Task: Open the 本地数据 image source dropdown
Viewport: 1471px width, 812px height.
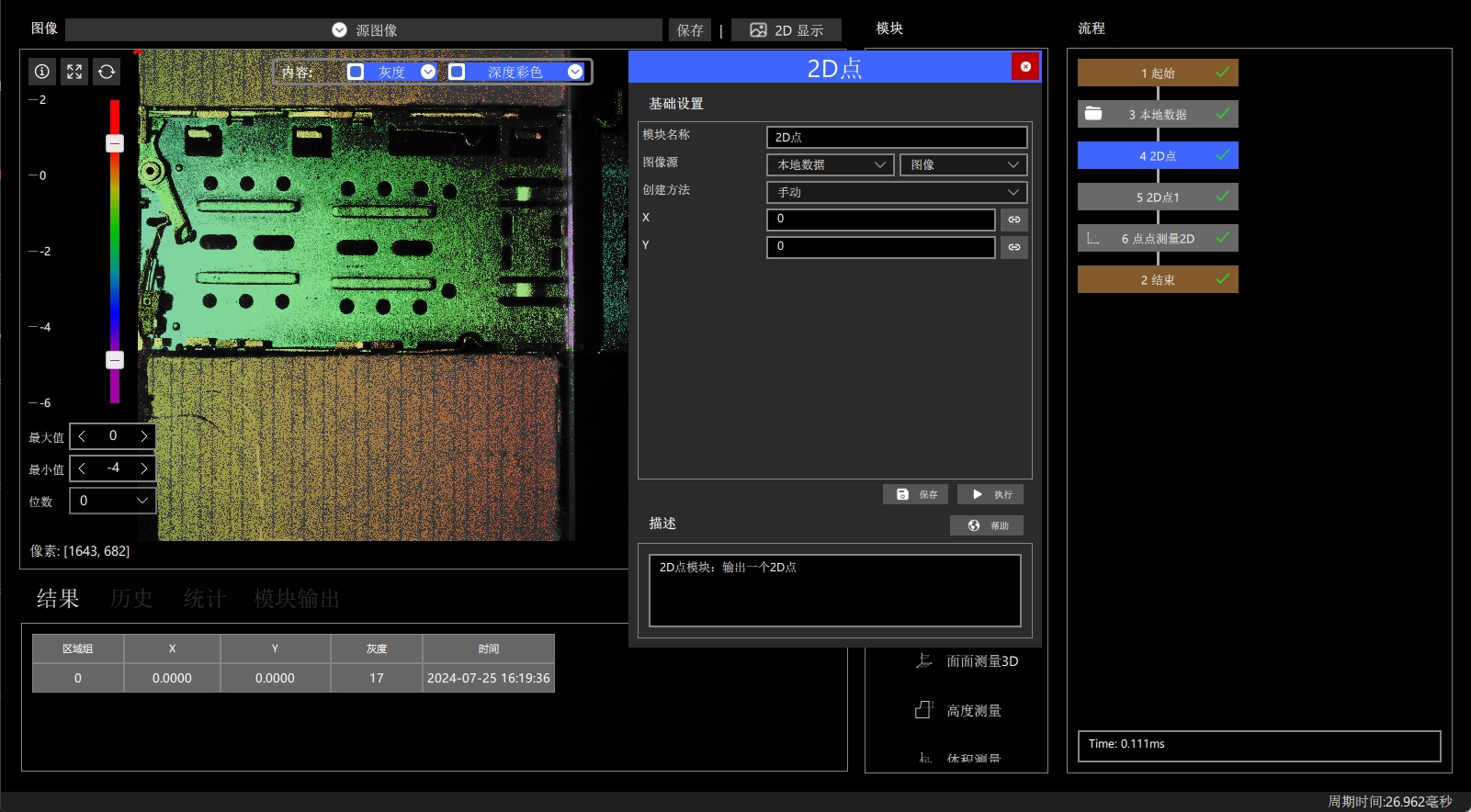Action: coord(831,164)
